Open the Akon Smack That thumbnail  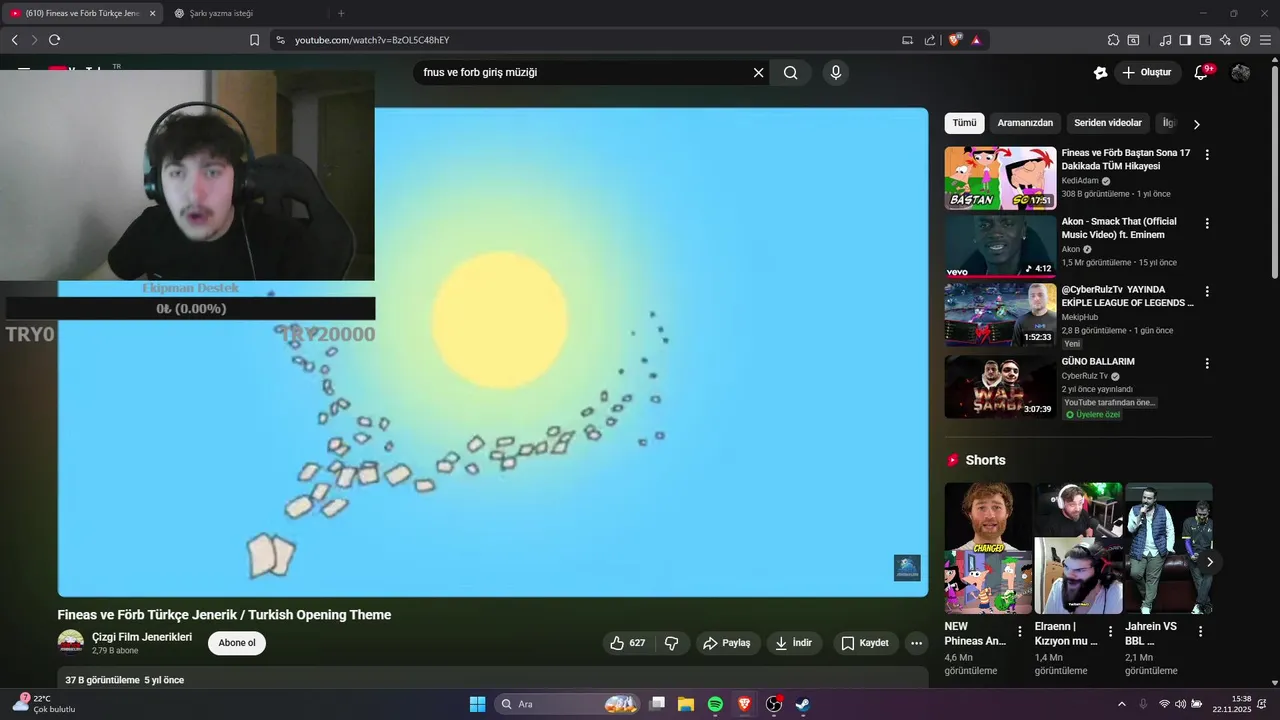point(1000,246)
